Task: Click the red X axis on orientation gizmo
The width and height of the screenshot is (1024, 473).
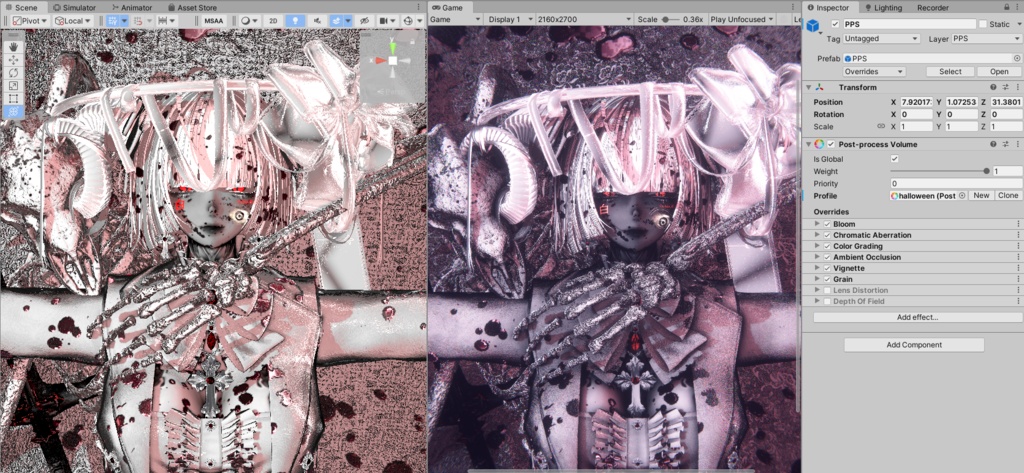Action: point(379,61)
